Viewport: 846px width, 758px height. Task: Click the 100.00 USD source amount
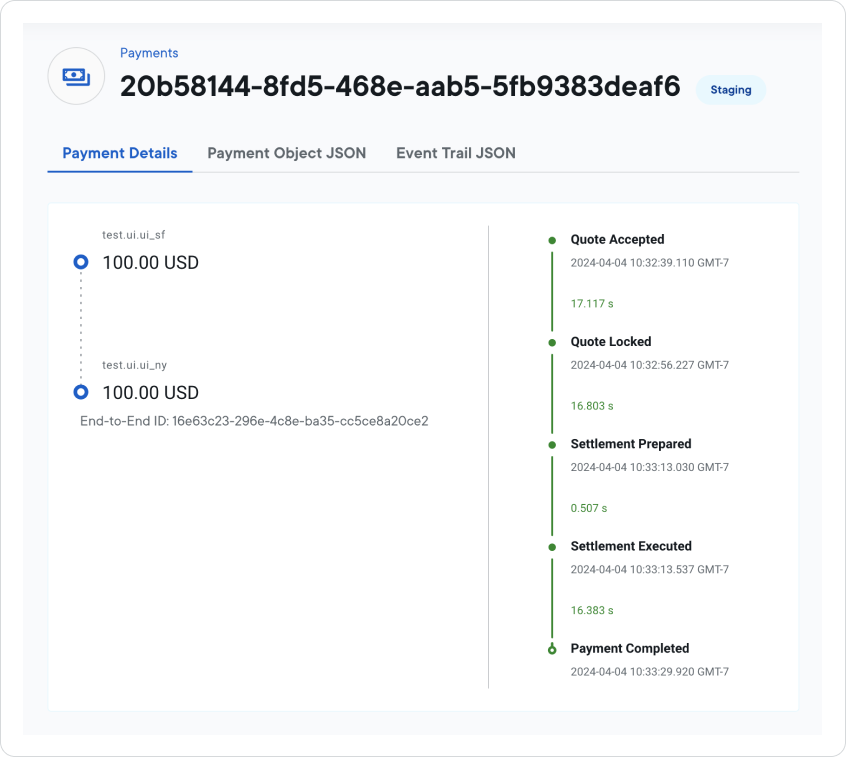150,262
